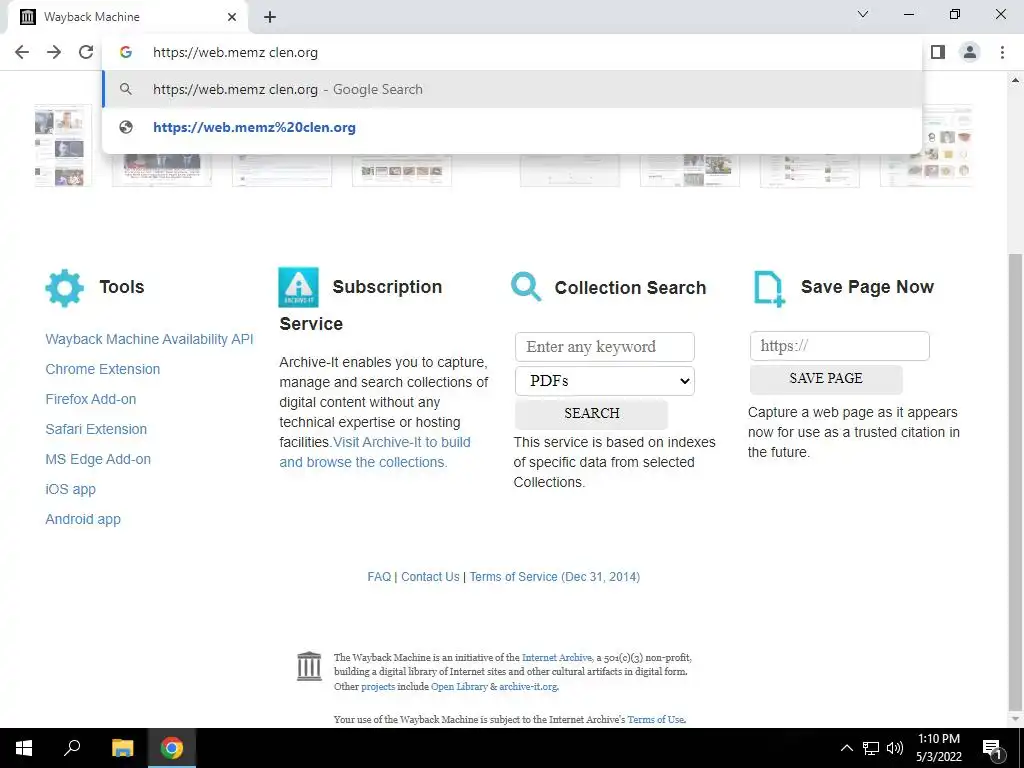
Task: Open the network status tray icon
Action: (871, 748)
